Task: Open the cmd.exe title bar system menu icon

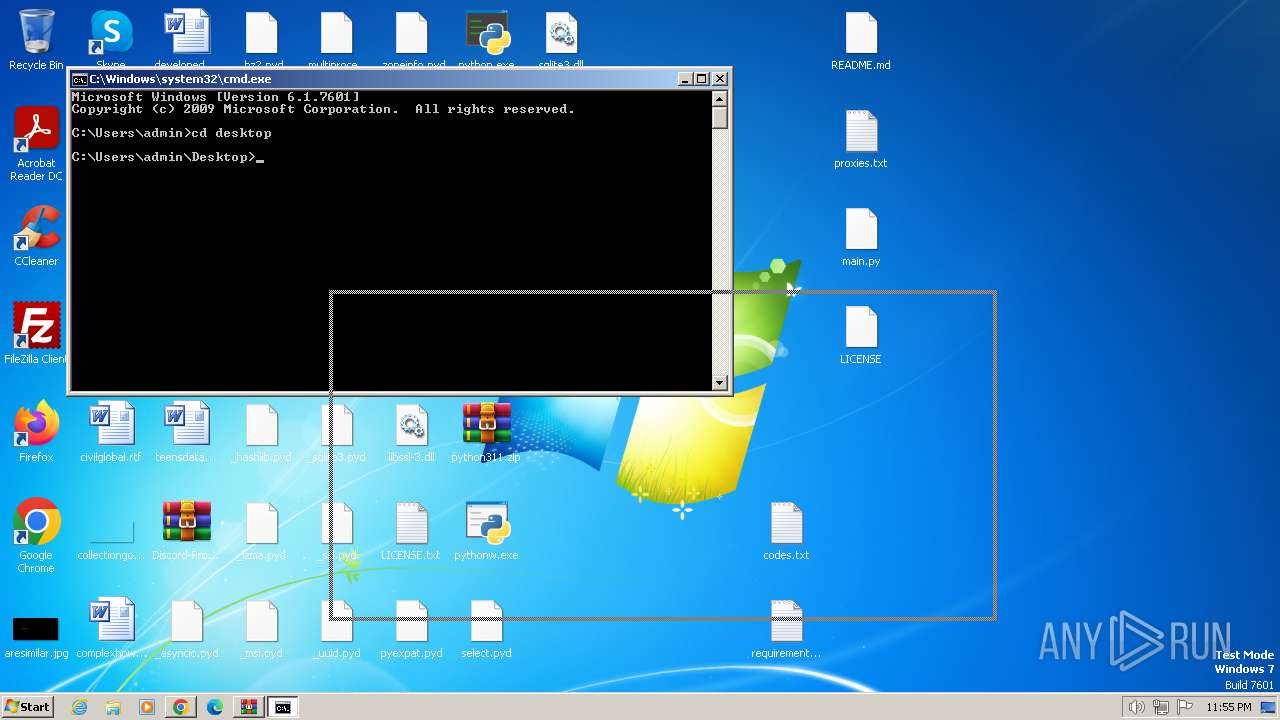Action: [80, 79]
